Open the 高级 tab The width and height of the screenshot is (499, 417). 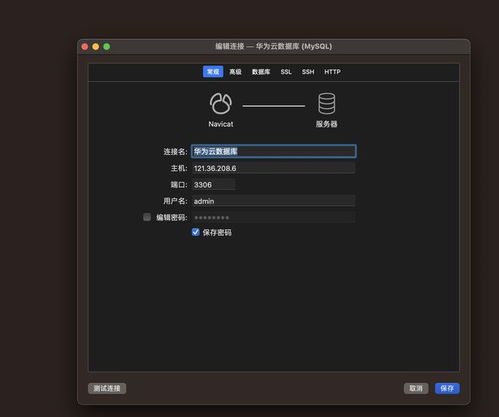[235, 72]
